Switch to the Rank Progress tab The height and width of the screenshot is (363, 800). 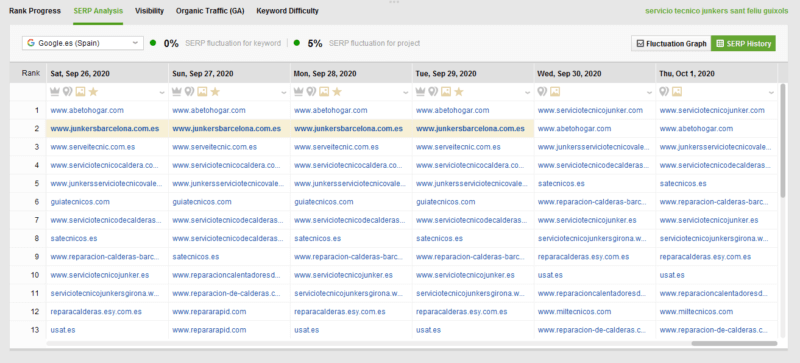click(35, 11)
